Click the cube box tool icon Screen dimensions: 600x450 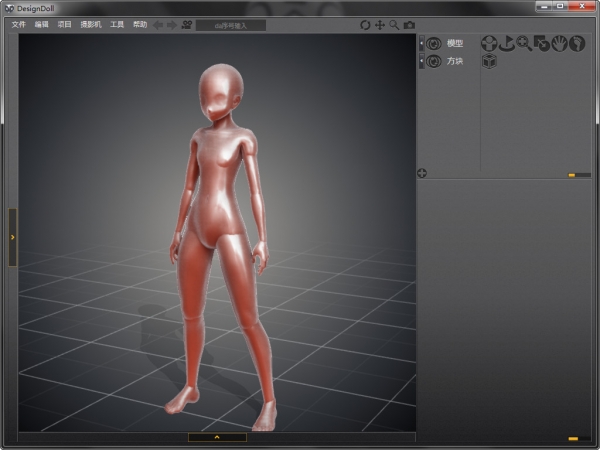point(489,61)
